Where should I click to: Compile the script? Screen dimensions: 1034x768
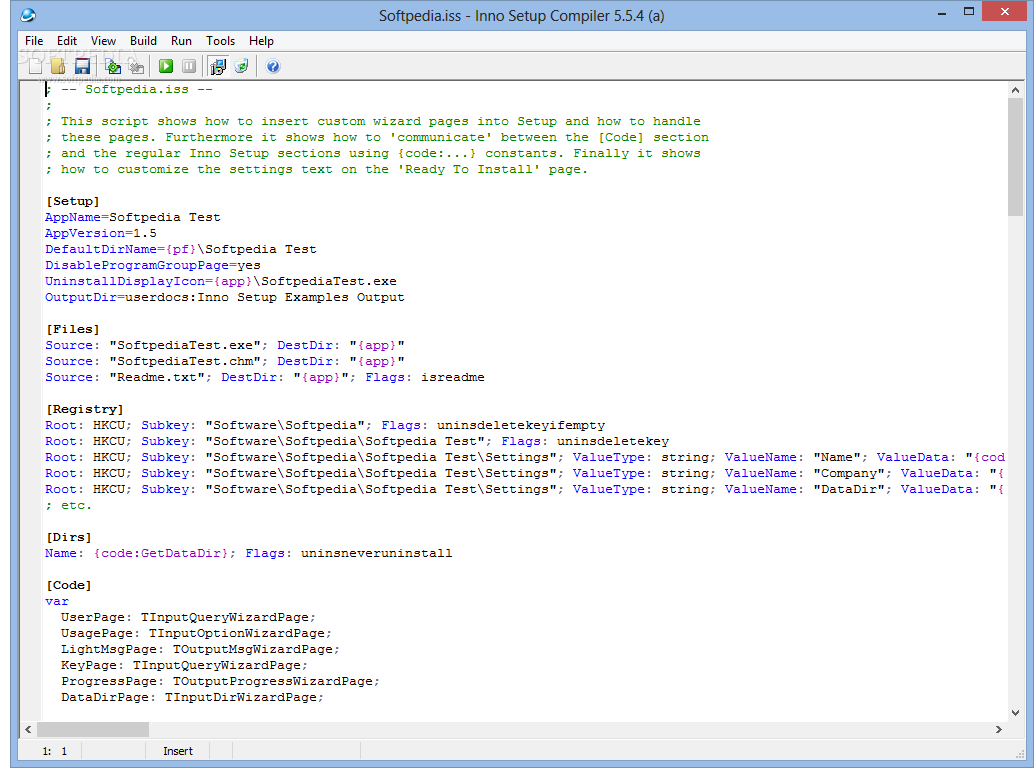click(x=113, y=66)
